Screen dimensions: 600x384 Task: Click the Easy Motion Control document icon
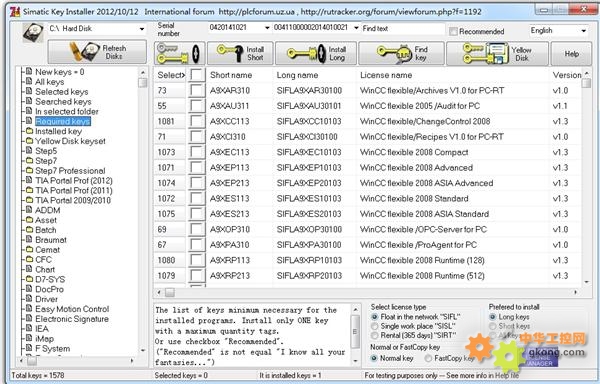point(29,309)
